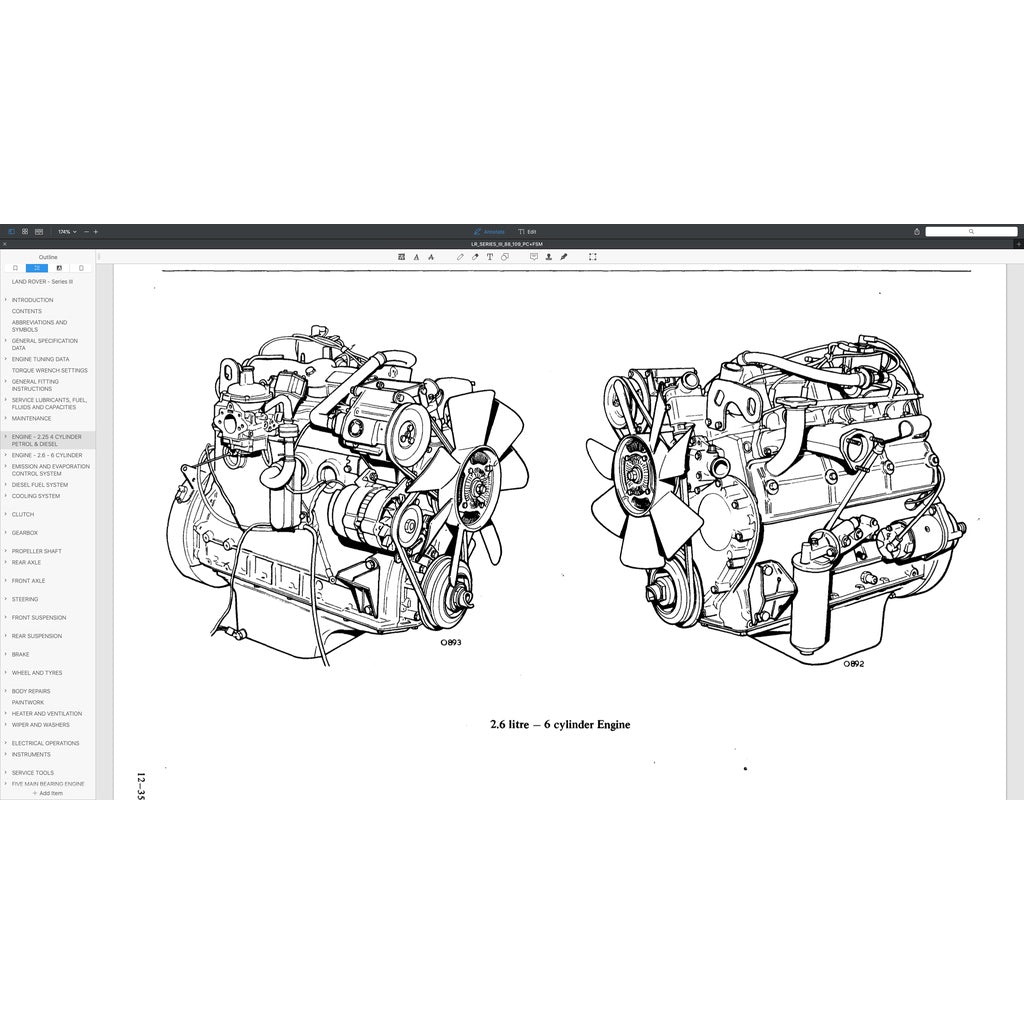This screenshot has width=1024, height=1024.
Task: Expand ENGINE - 2.6 - 6 CYLINDER section
Action: (x=6, y=455)
